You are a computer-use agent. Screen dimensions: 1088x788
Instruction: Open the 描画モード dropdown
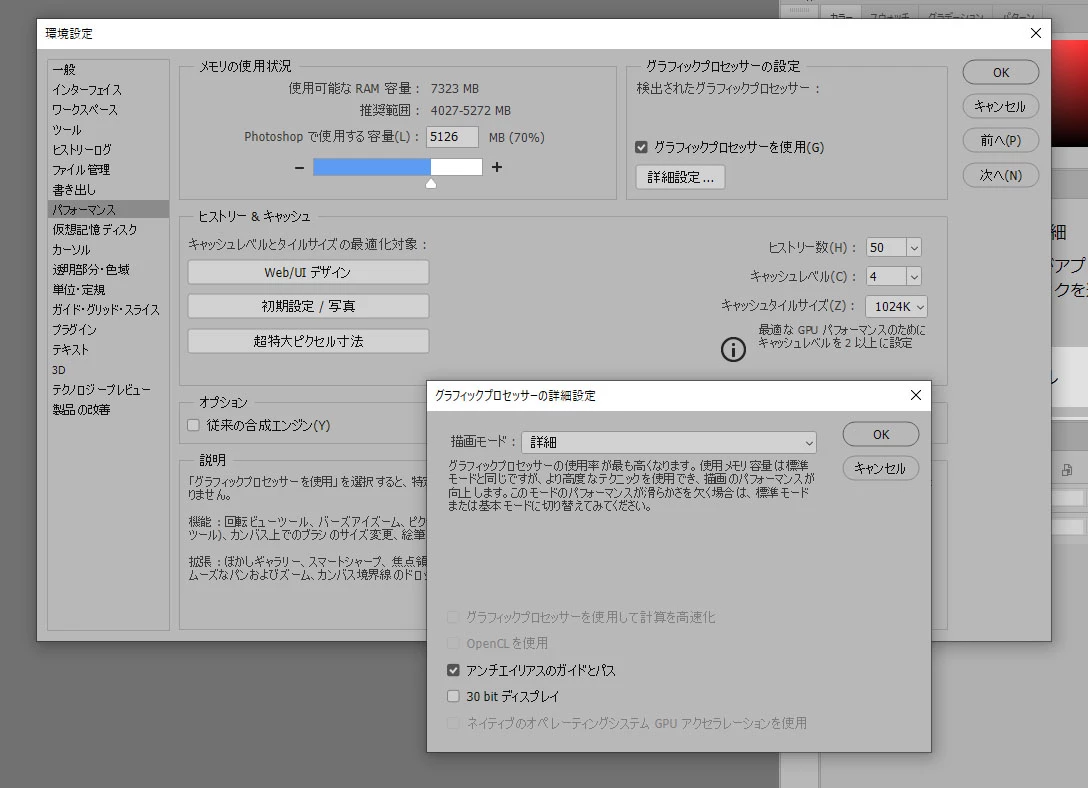click(670, 443)
